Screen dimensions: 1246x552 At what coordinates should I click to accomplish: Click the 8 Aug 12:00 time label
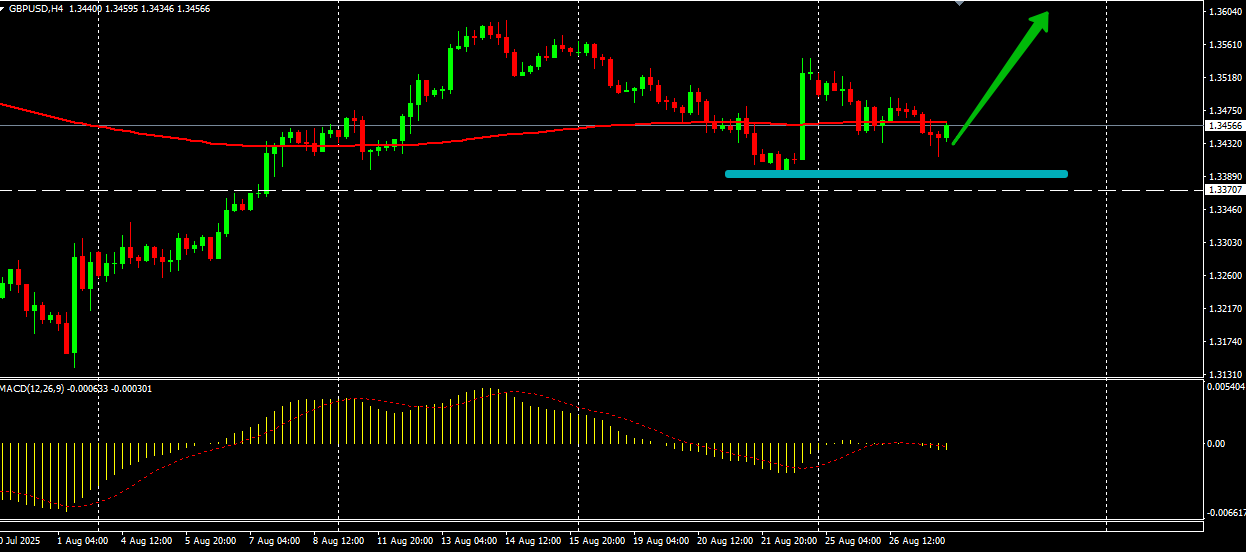pos(337,541)
